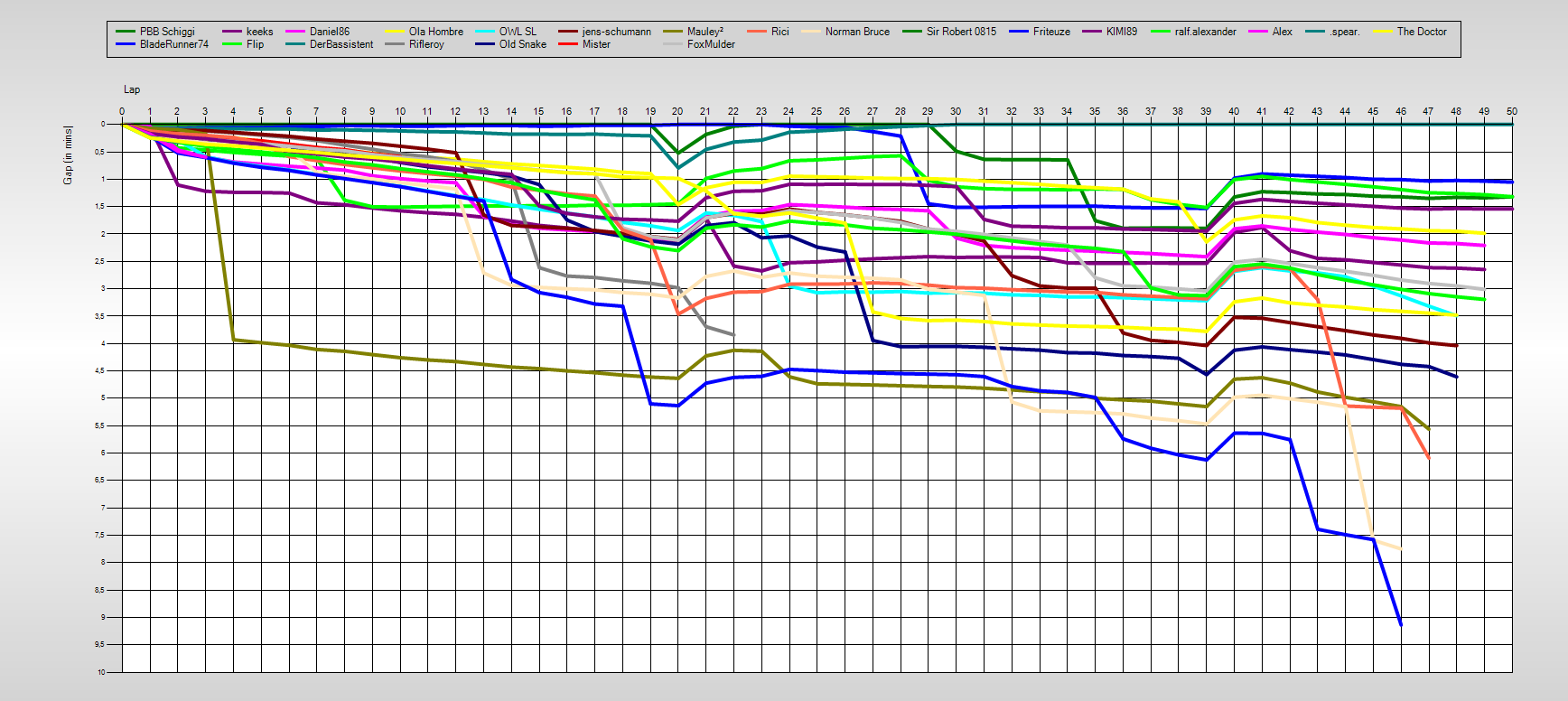This screenshot has width=1568, height=701.
Task: Select the BladeRunner74 legend label
Action: pos(173,44)
